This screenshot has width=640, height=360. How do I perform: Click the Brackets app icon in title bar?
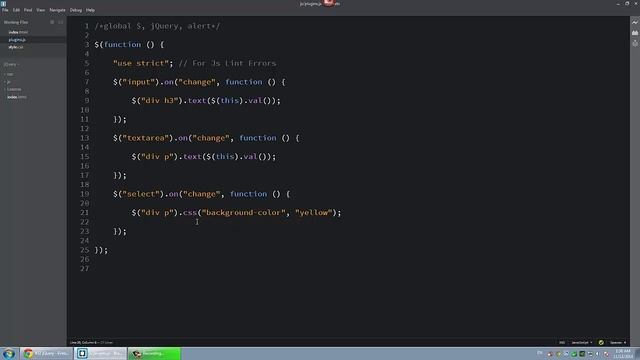tap(4, 3)
